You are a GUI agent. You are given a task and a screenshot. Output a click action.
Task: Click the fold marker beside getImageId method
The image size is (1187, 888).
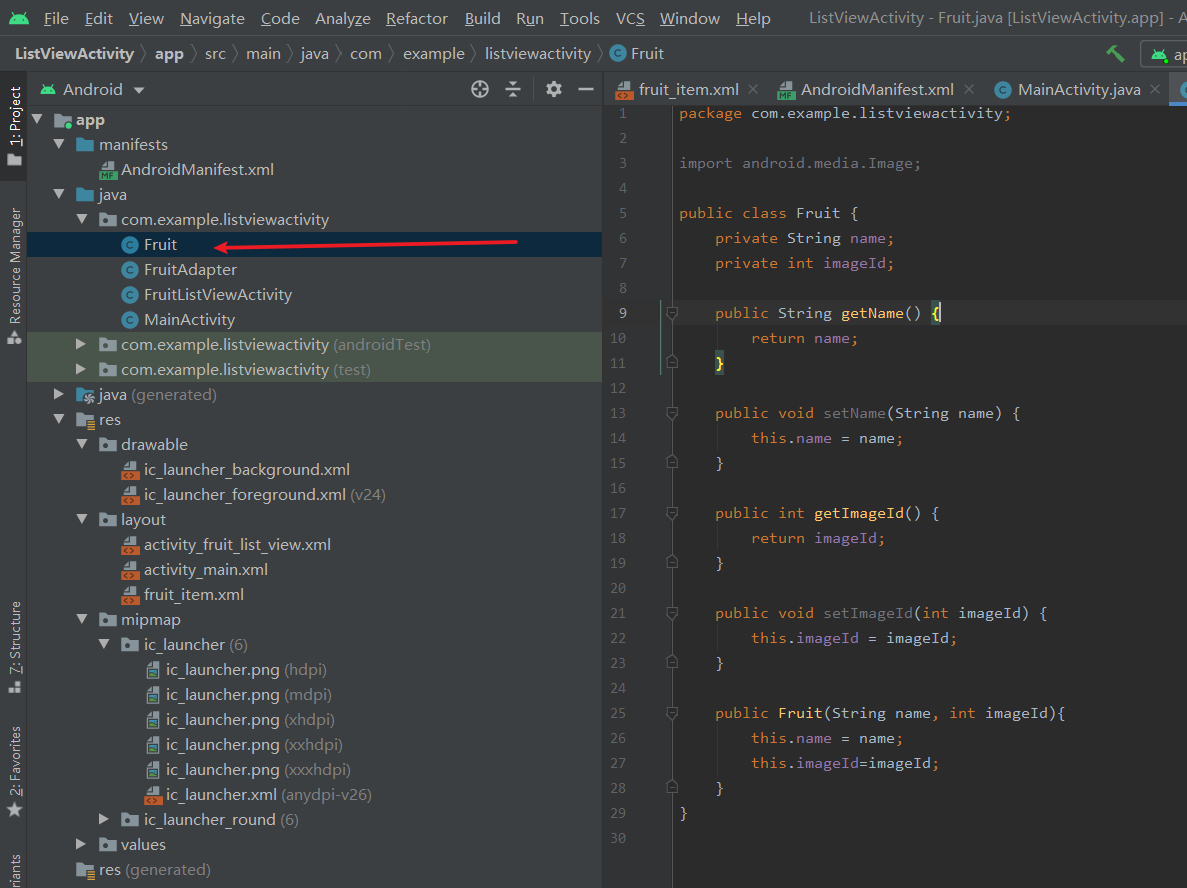tap(671, 513)
